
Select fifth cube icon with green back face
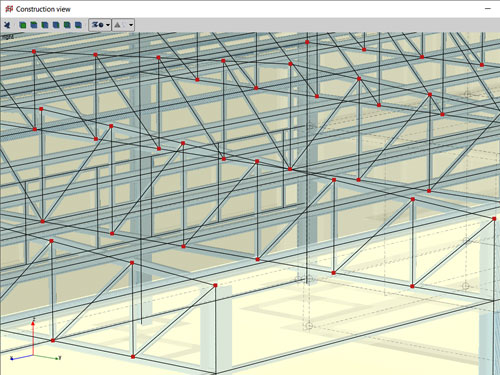point(67,25)
